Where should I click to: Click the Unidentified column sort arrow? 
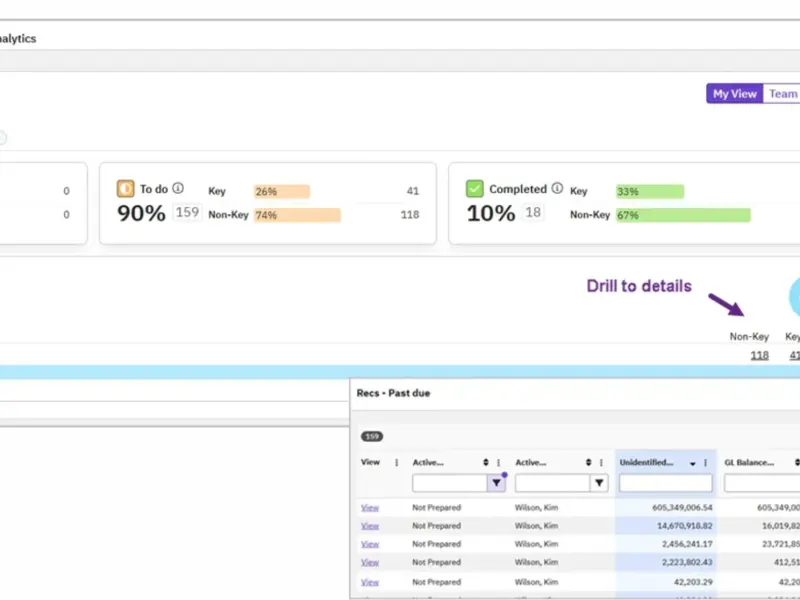tap(692, 463)
